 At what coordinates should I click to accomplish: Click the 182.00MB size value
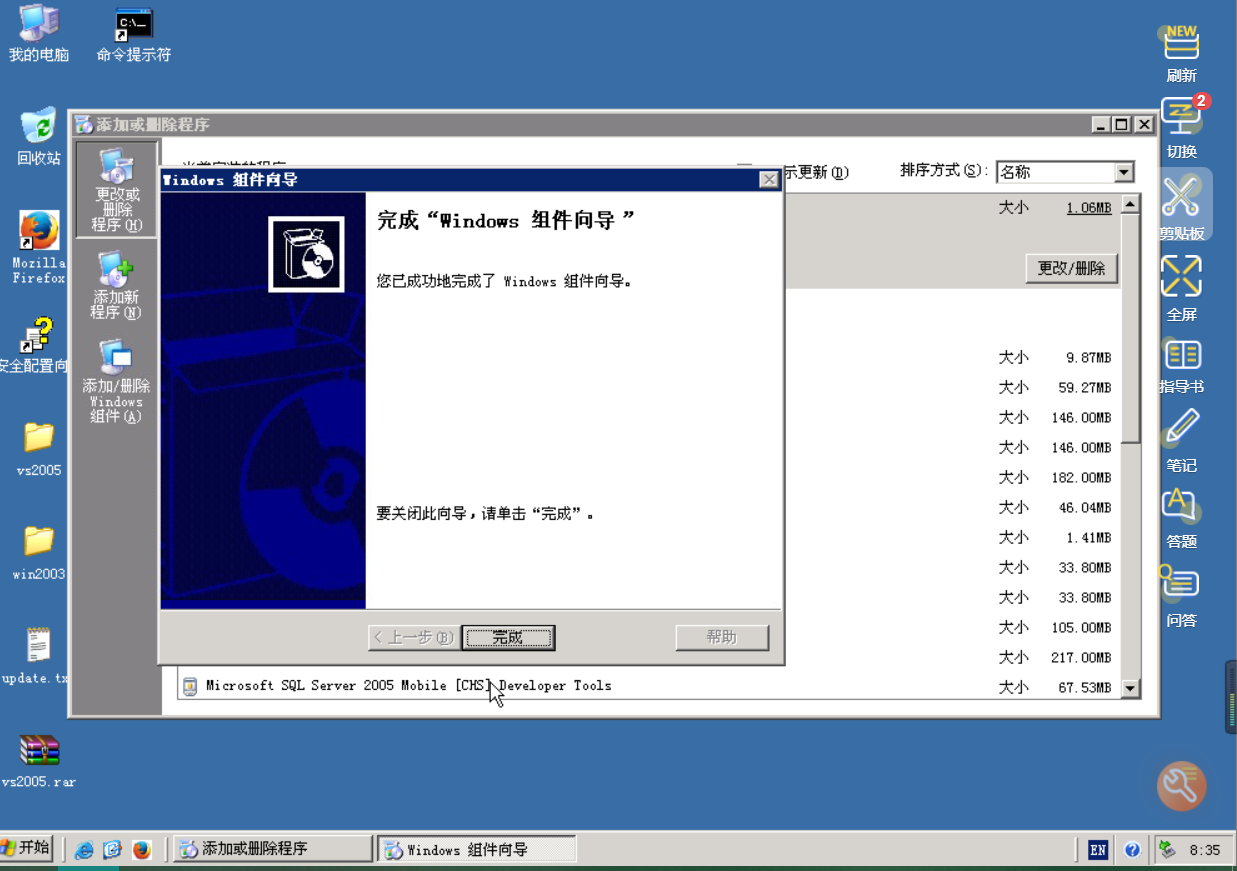coord(1081,477)
